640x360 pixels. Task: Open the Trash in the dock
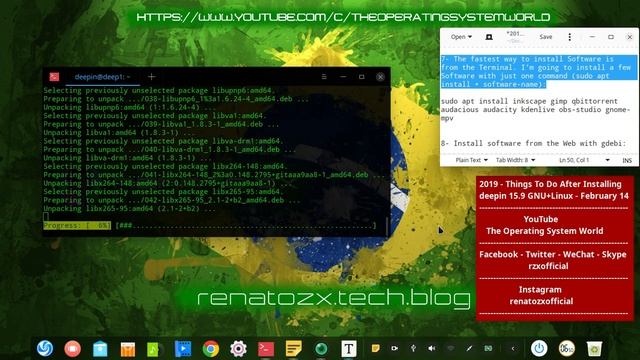[594, 349]
